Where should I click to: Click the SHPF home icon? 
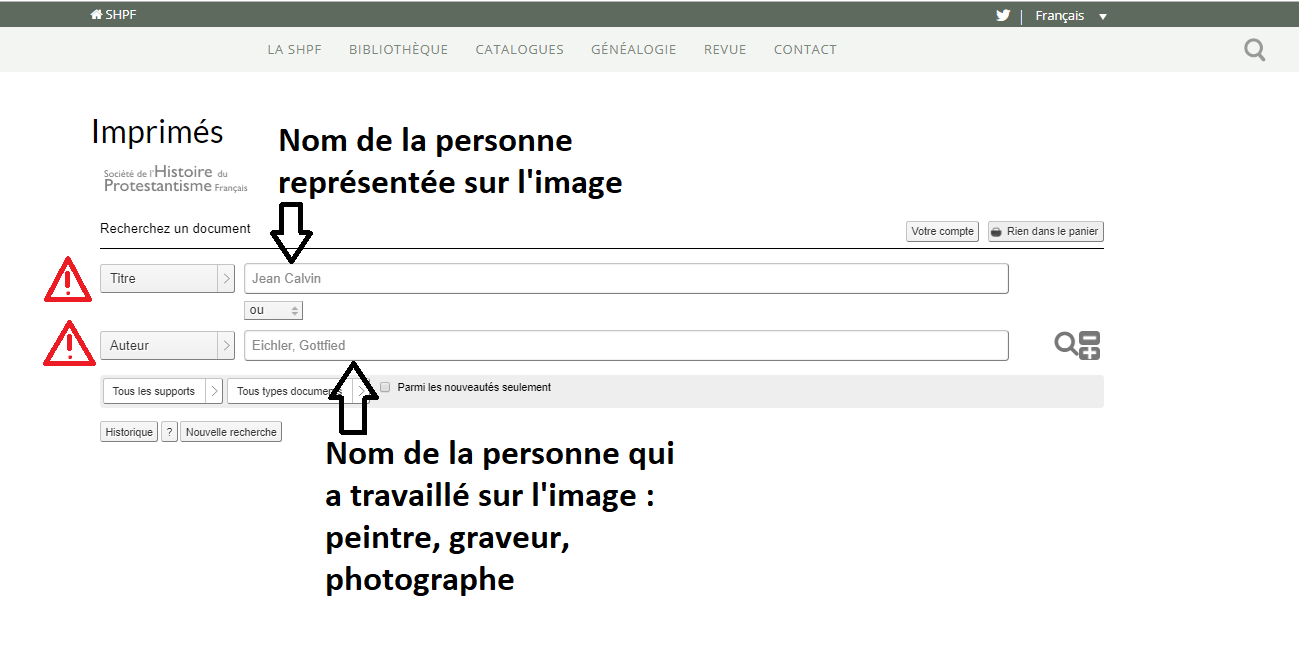pos(96,15)
